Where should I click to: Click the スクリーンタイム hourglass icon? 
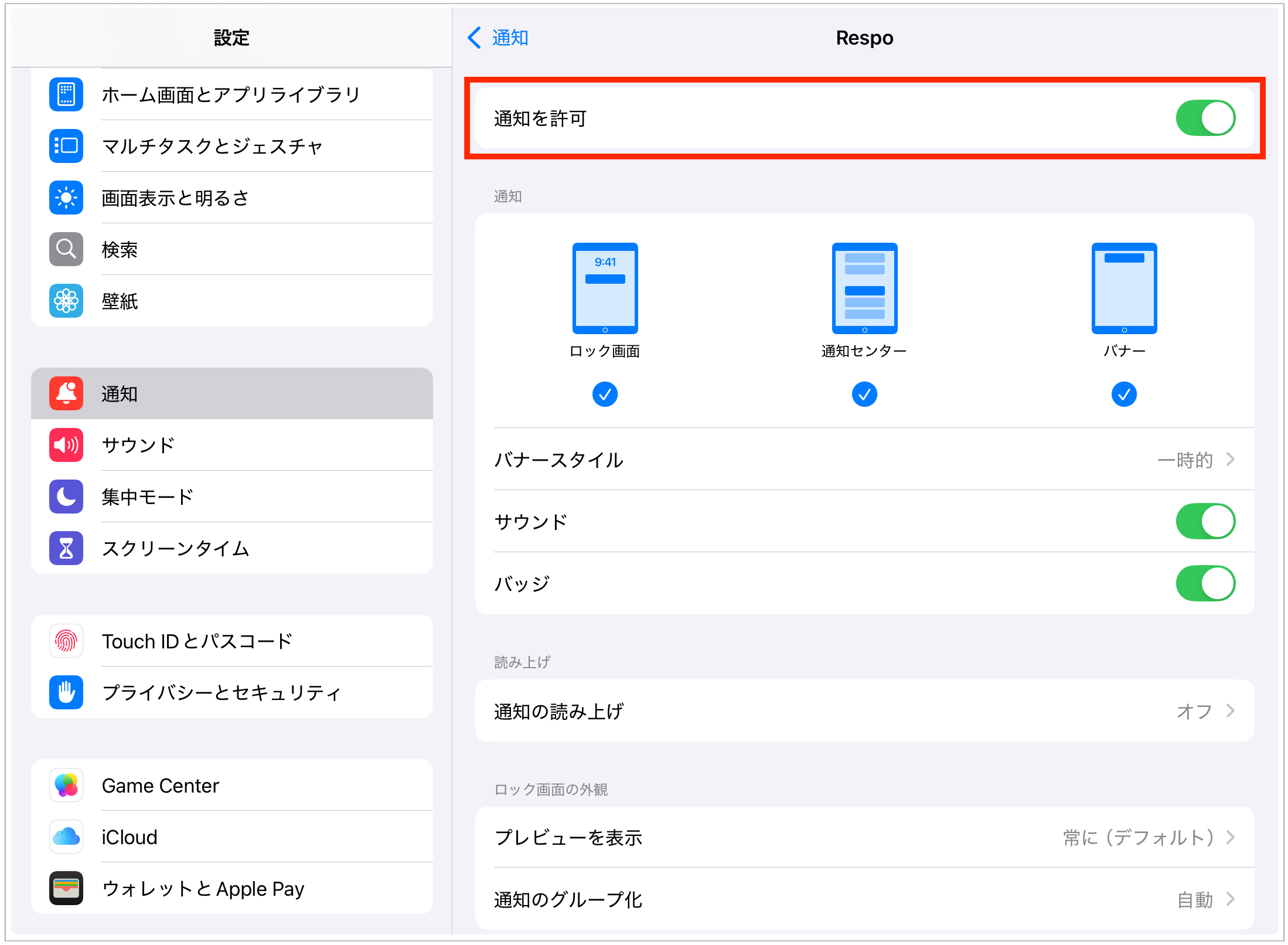pyautogui.click(x=66, y=548)
